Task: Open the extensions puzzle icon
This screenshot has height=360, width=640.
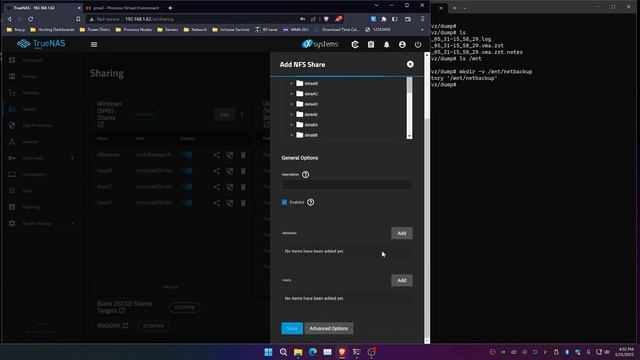Action: tap(384, 19)
